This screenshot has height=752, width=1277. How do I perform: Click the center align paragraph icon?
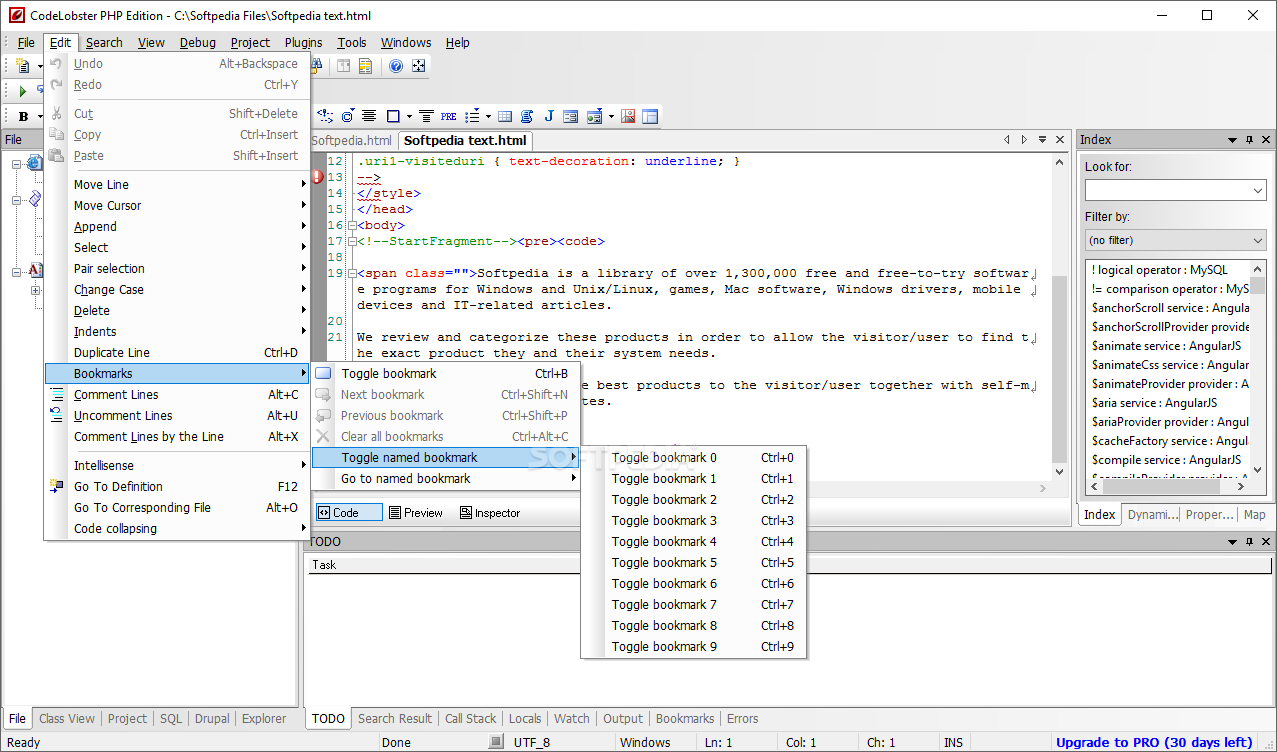pyautogui.click(x=369, y=116)
